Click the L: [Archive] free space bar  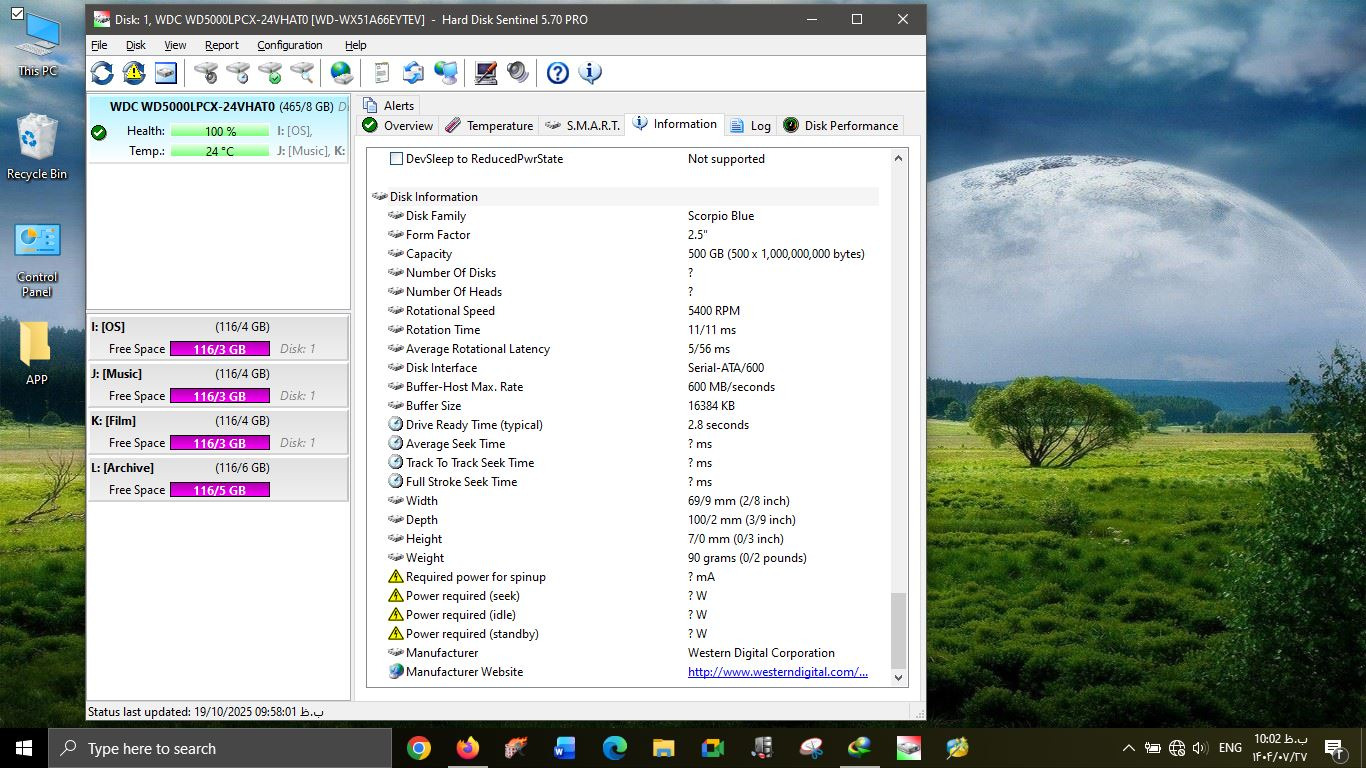[219, 490]
